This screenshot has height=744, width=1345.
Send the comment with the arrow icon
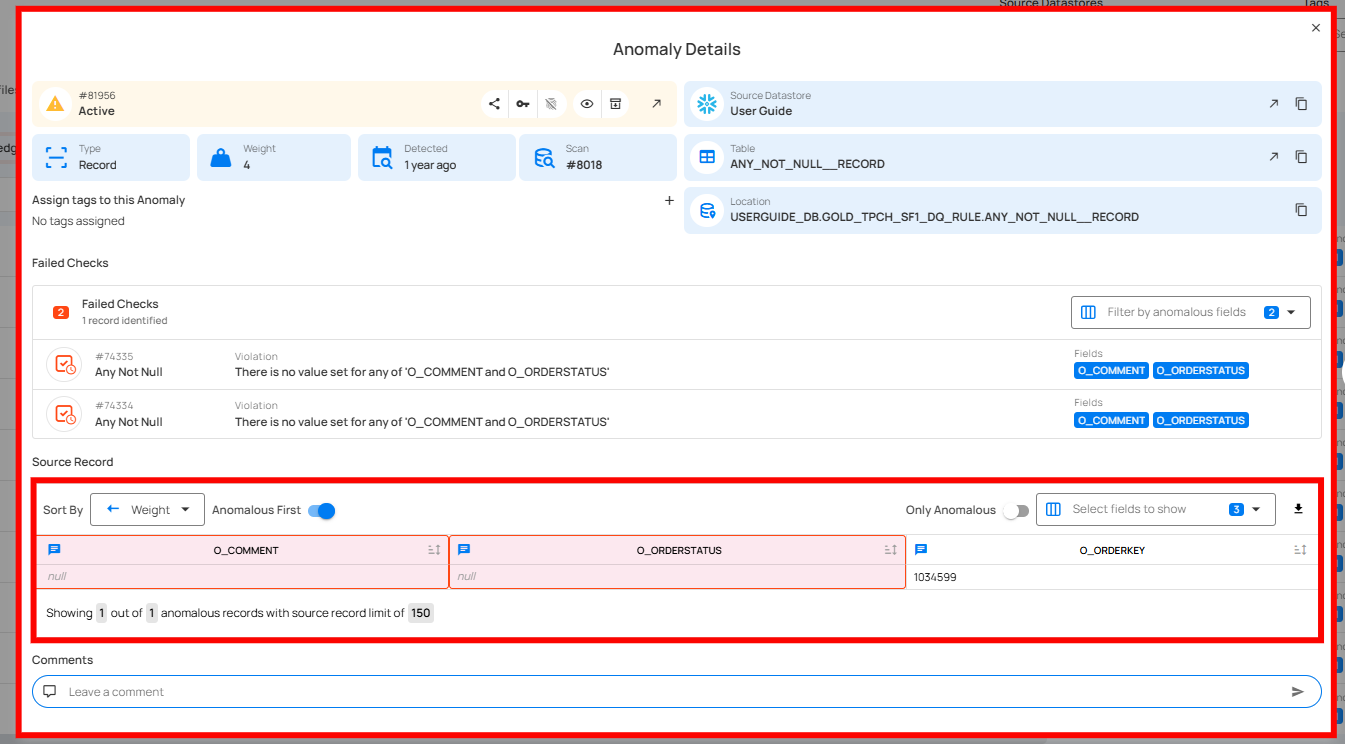click(1298, 692)
